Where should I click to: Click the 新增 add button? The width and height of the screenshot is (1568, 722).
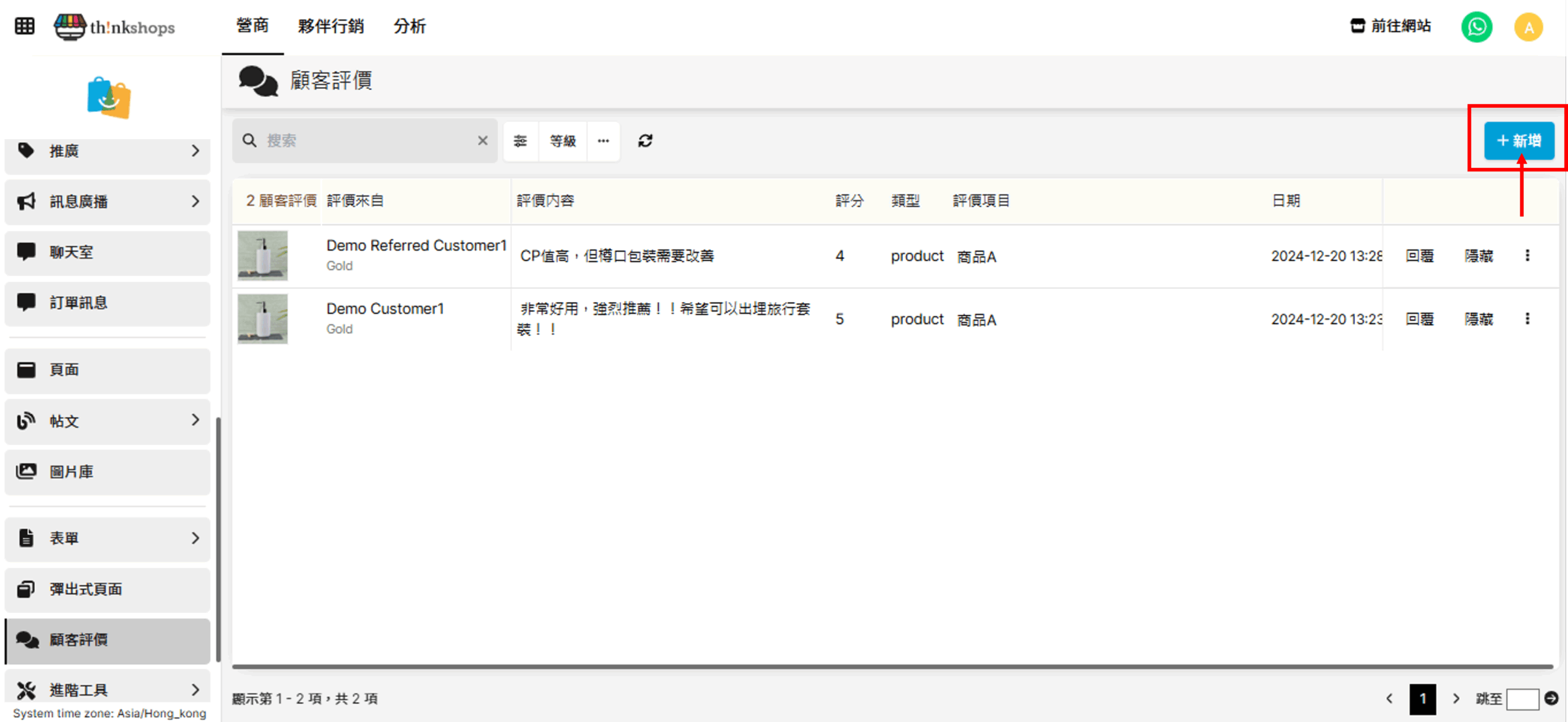click(1518, 141)
